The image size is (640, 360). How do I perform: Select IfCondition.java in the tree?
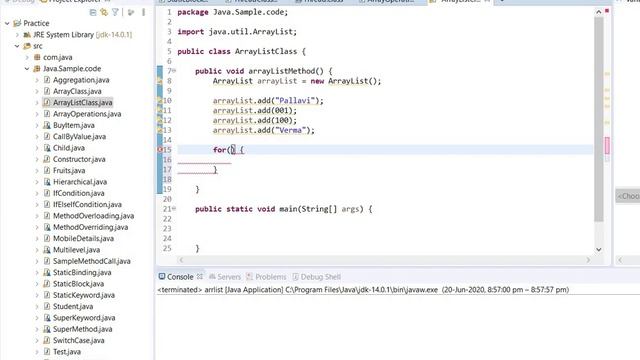coord(78,193)
